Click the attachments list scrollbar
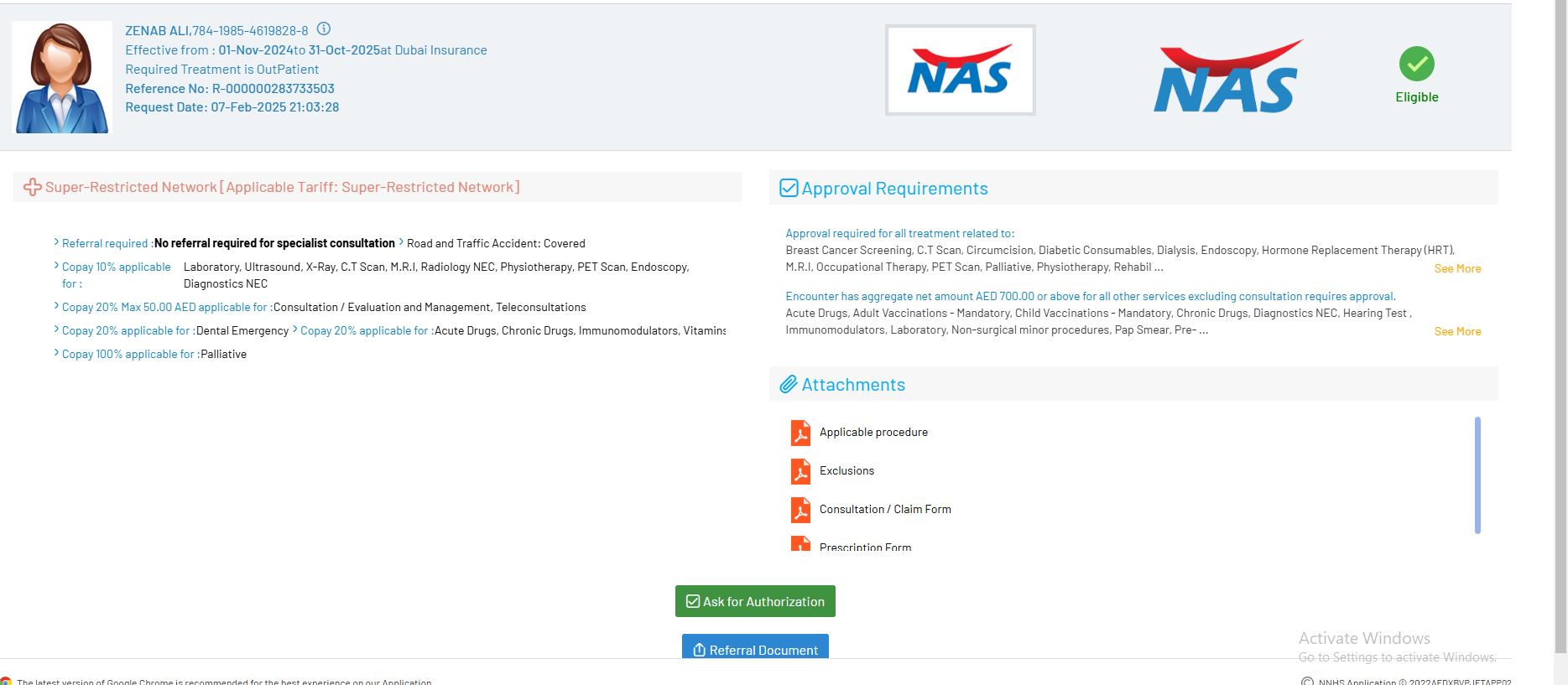Image resolution: width=1568 pixels, height=685 pixels. 1477,475
